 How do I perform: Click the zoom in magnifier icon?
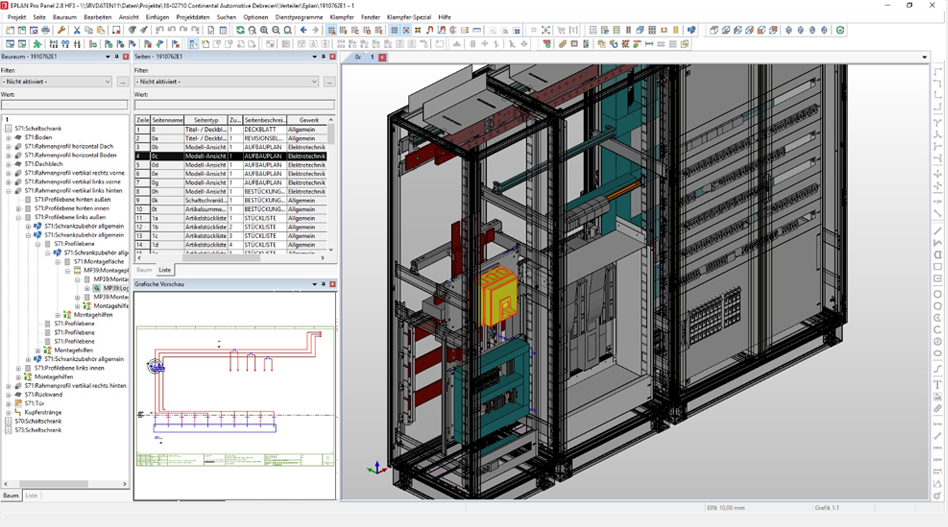(x=264, y=30)
